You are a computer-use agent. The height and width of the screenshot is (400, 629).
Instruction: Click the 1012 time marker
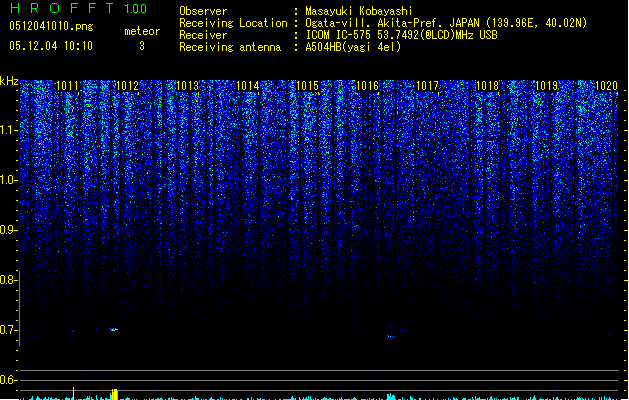127,86
